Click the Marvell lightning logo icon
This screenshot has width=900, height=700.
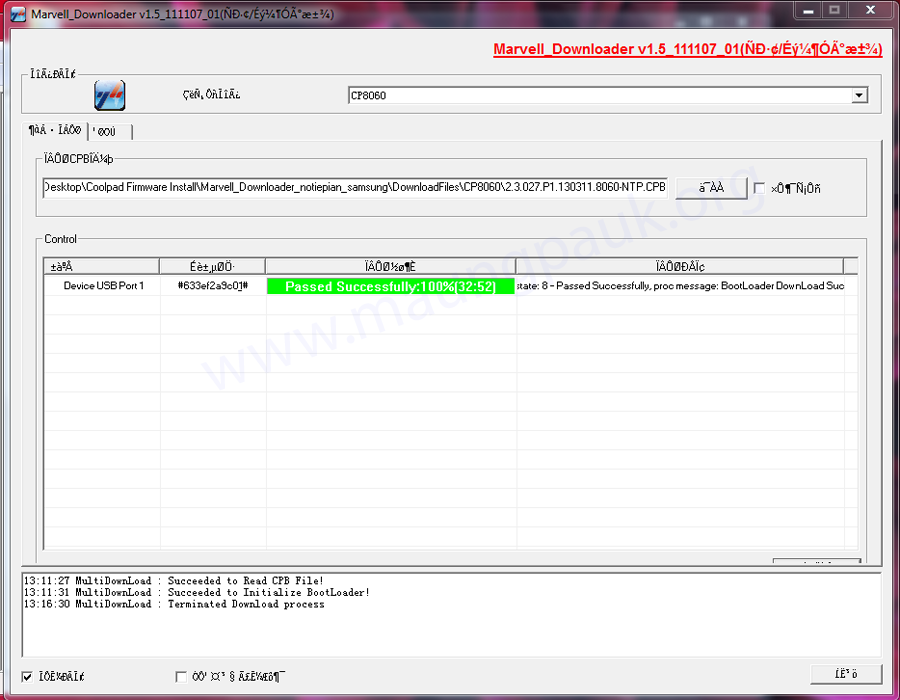[110, 95]
